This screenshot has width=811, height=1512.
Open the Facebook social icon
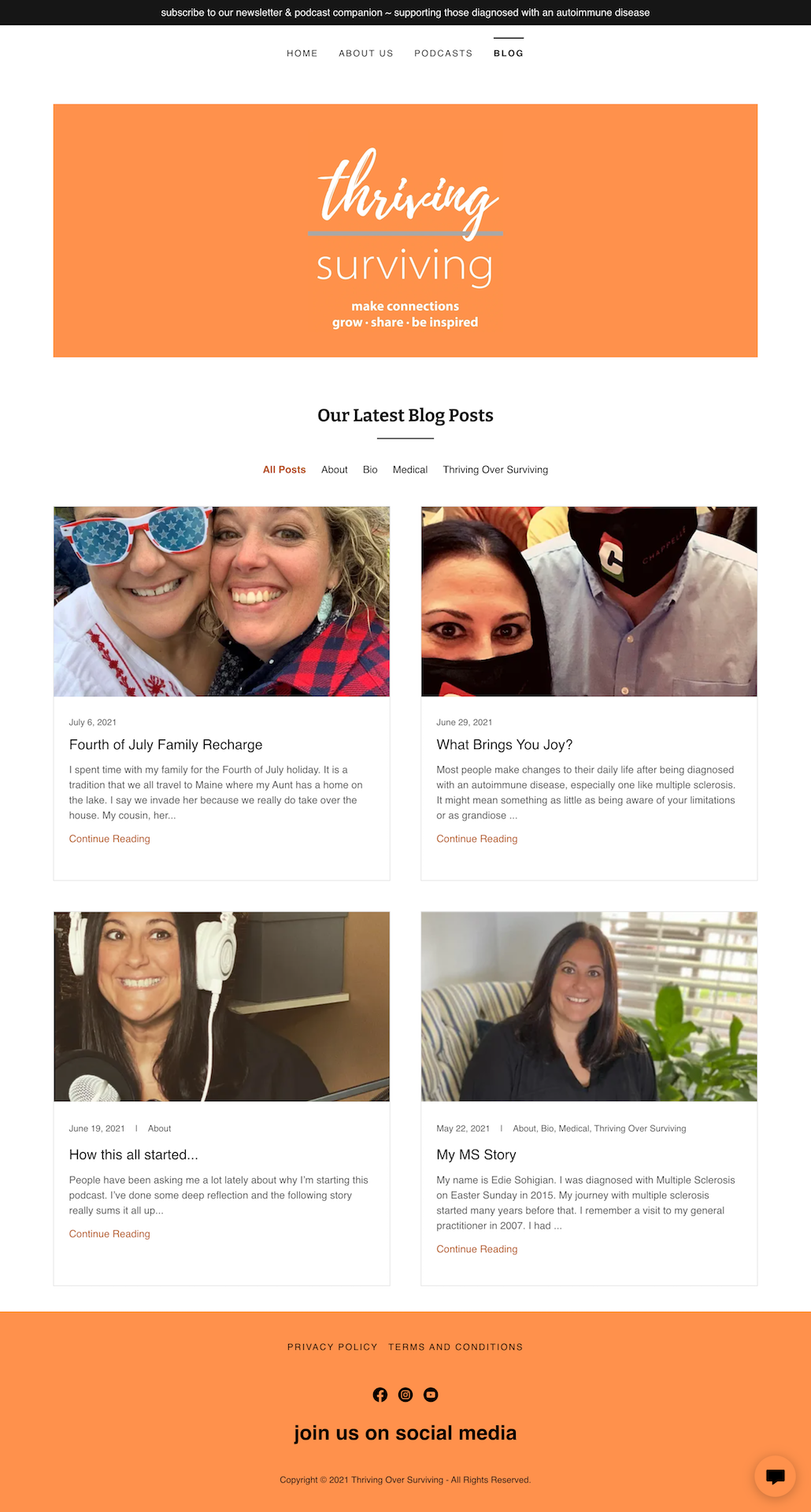380,1395
